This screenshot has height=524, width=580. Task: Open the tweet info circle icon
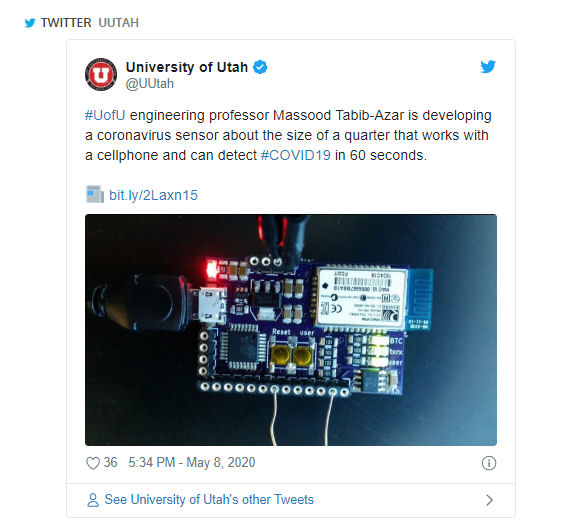pos(489,463)
